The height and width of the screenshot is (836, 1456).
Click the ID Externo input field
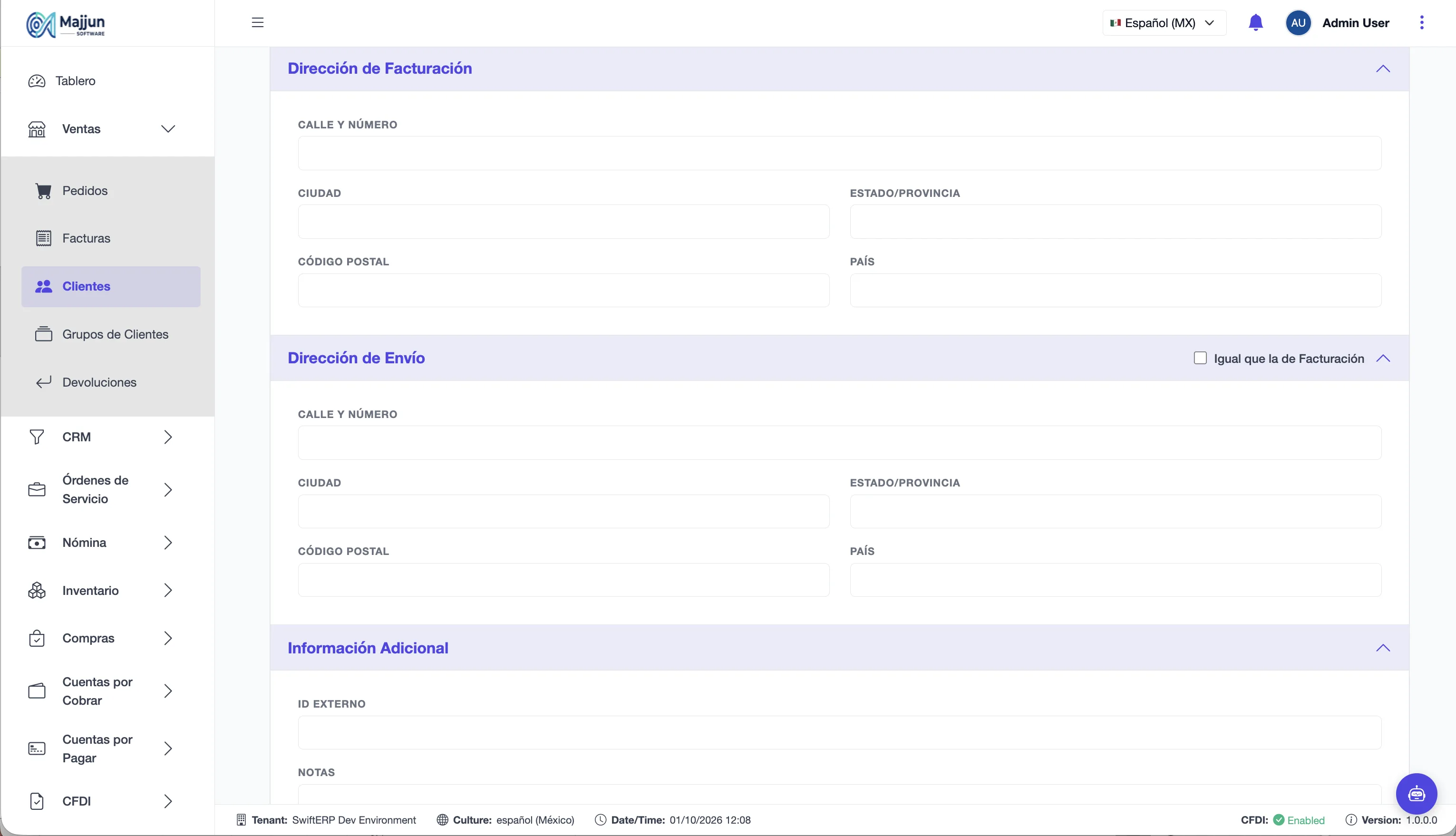pos(839,732)
